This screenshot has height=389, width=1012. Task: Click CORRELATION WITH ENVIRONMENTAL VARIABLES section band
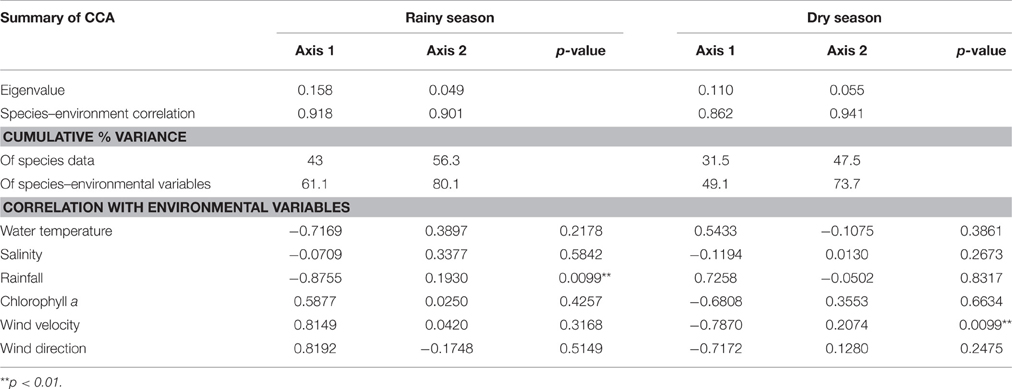506,207
